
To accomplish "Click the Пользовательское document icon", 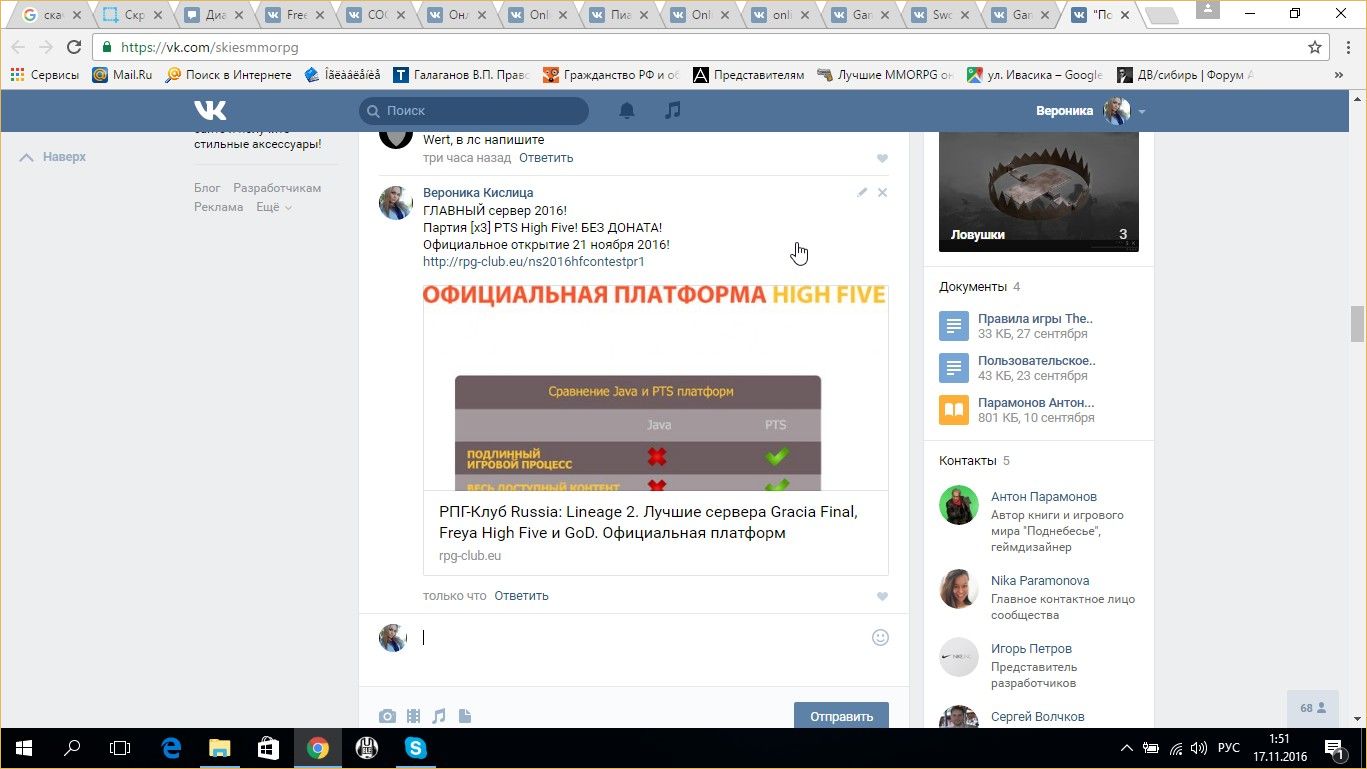I will (x=954, y=368).
